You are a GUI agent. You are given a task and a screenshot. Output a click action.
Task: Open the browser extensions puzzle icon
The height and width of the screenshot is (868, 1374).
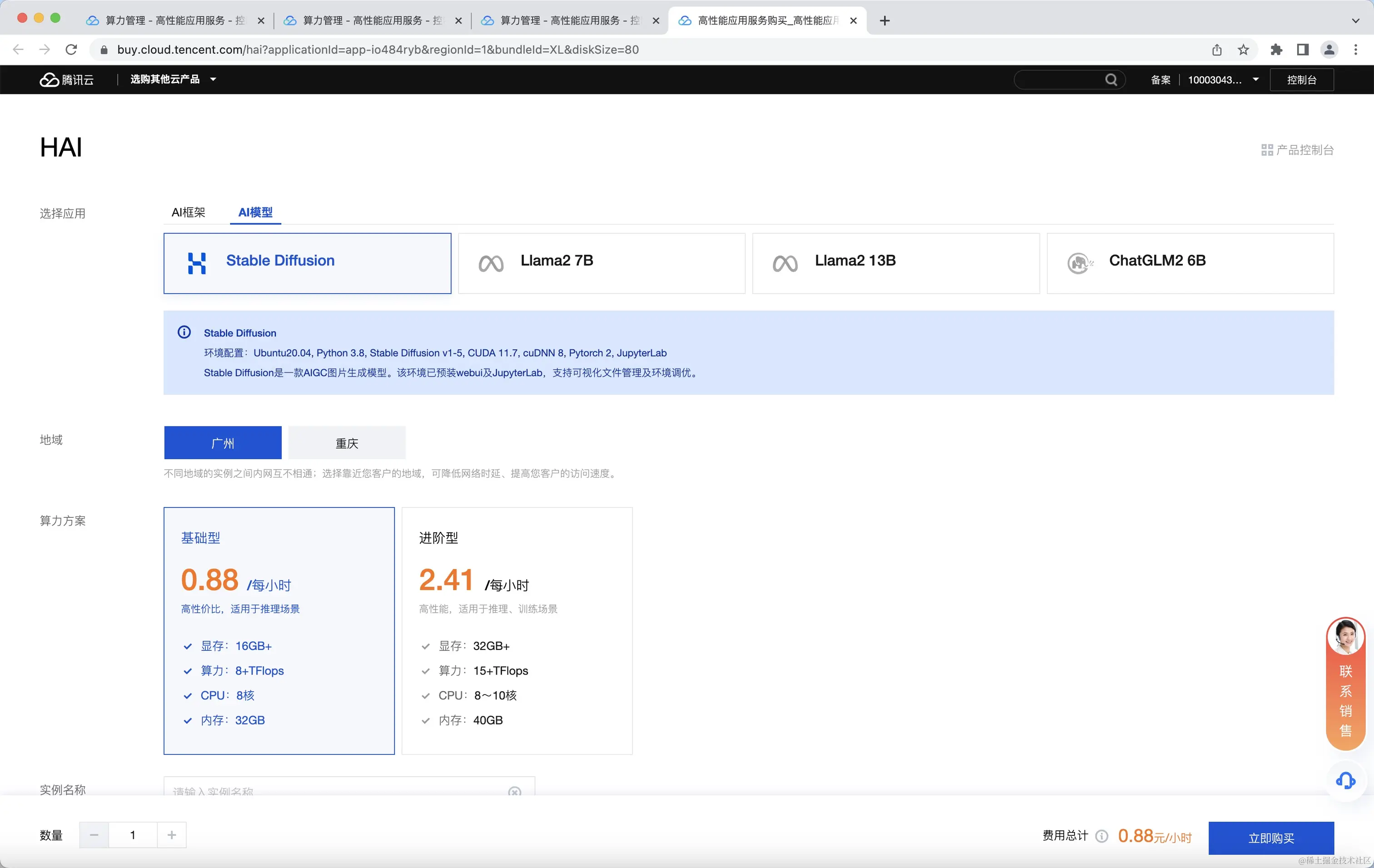click(x=1276, y=50)
